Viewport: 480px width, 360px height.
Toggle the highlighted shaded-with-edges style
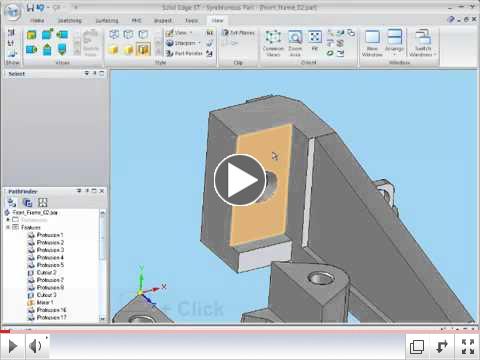tap(143, 49)
